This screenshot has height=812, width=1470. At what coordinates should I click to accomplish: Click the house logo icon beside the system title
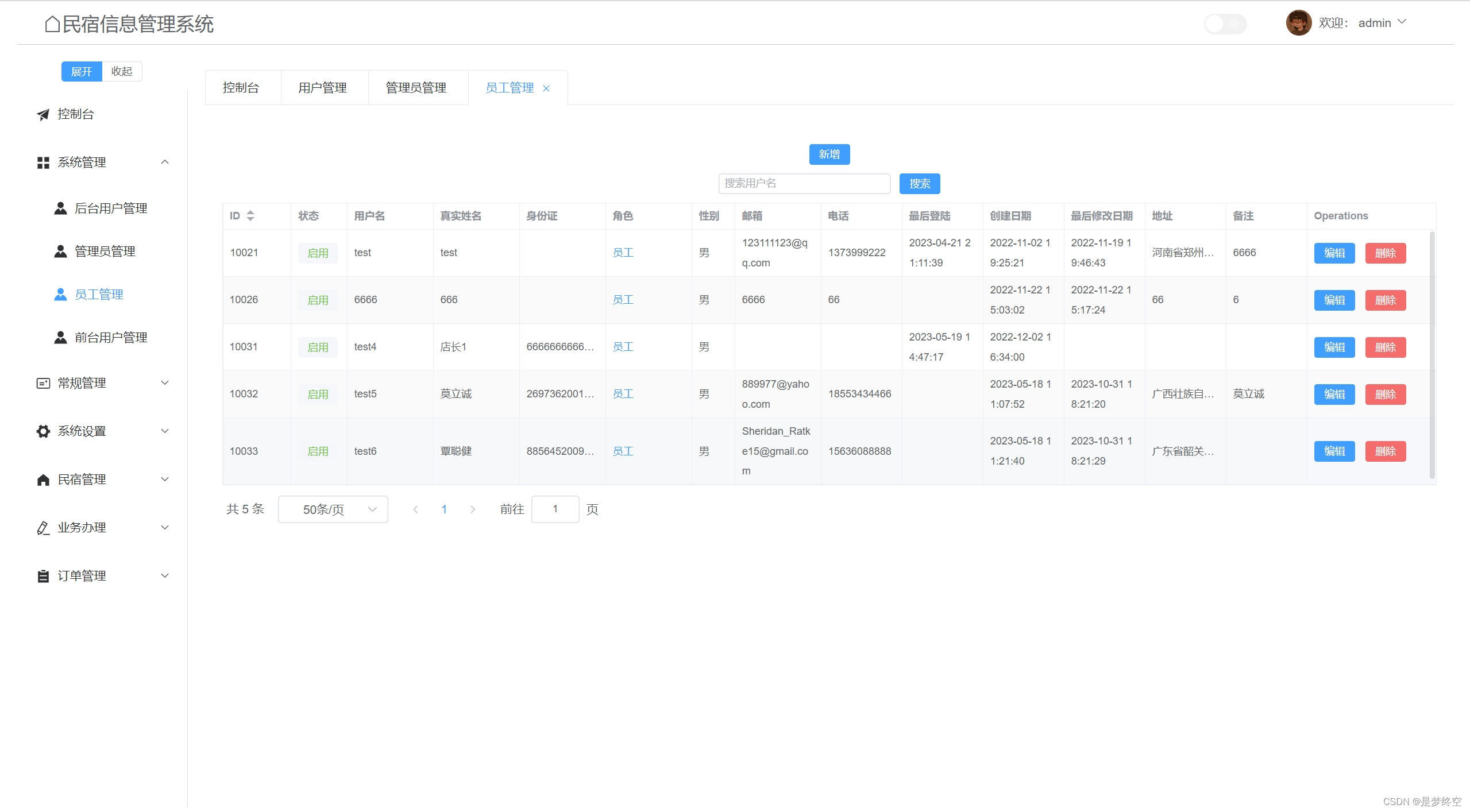coord(52,24)
